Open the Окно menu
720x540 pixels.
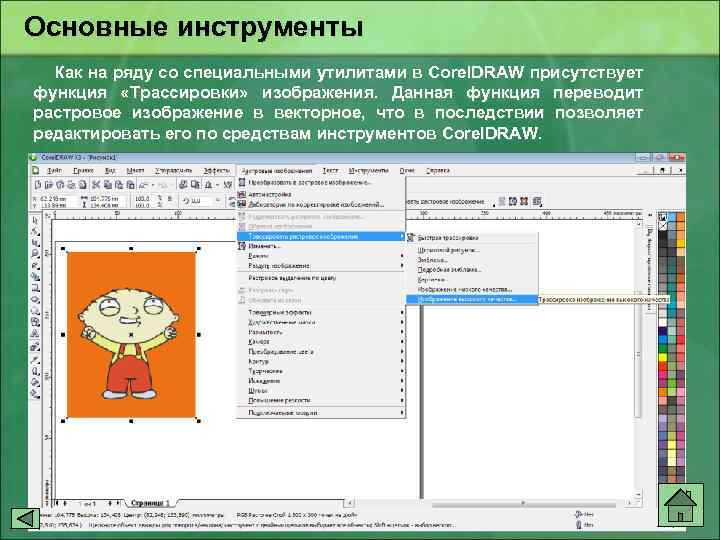click(x=407, y=170)
